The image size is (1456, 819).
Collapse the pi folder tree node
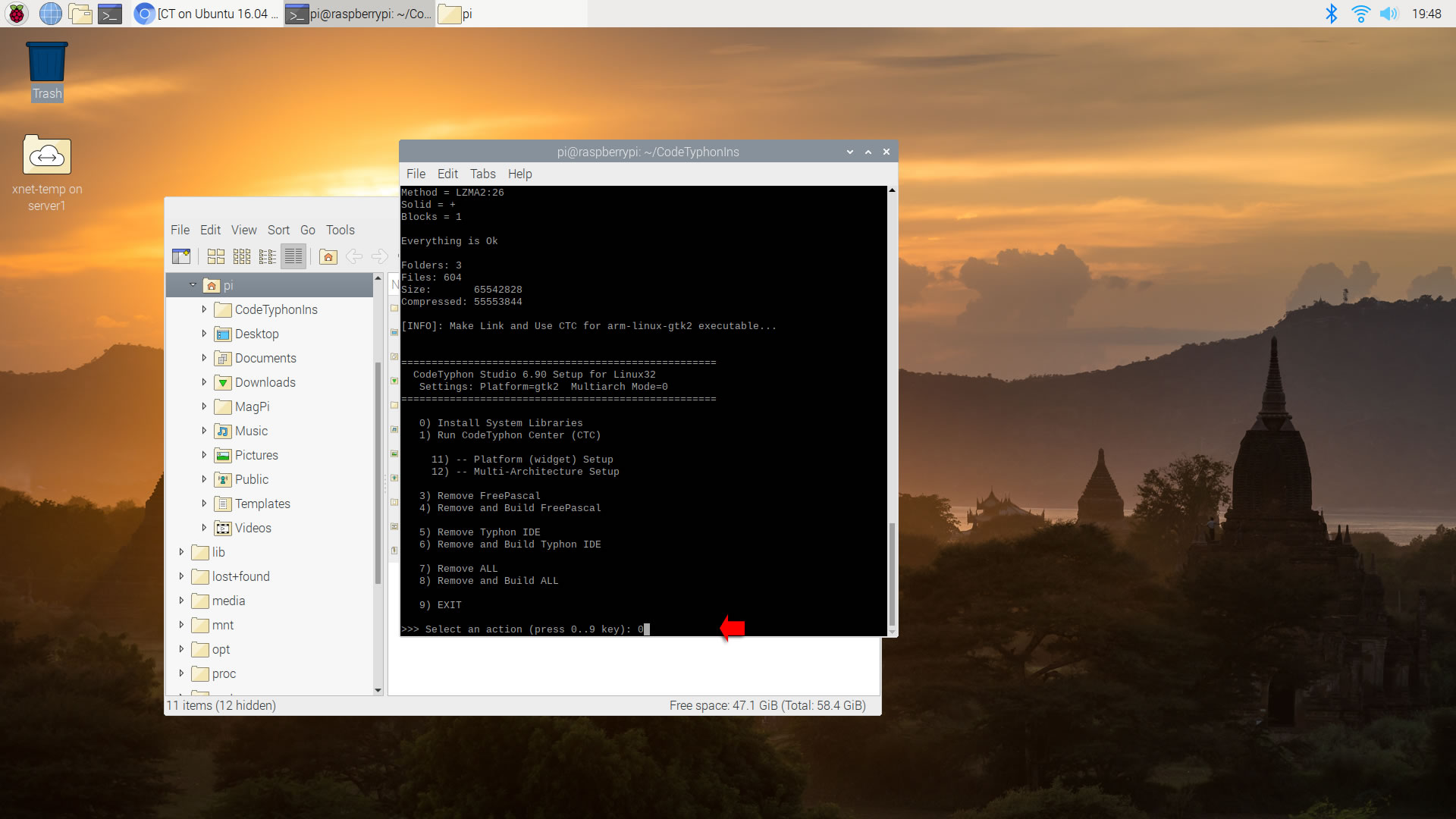click(x=193, y=285)
